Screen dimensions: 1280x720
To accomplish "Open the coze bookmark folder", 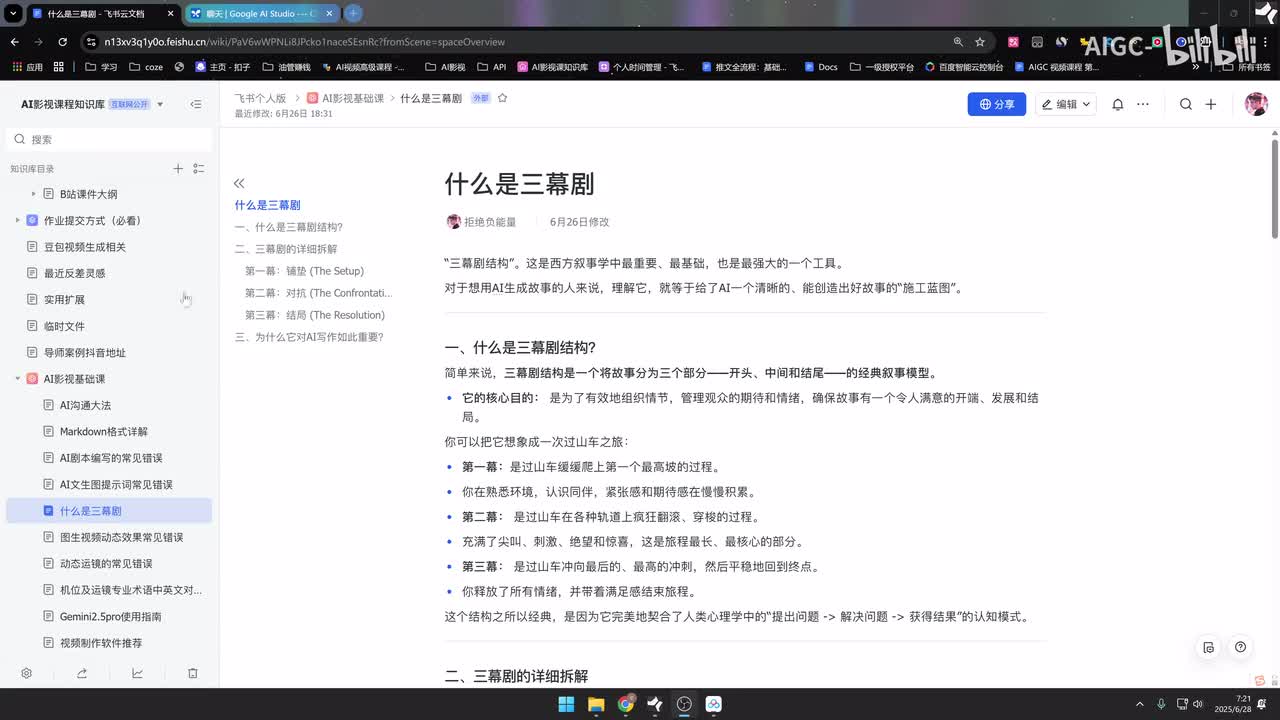I will pyautogui.click(x=145, y=67).
